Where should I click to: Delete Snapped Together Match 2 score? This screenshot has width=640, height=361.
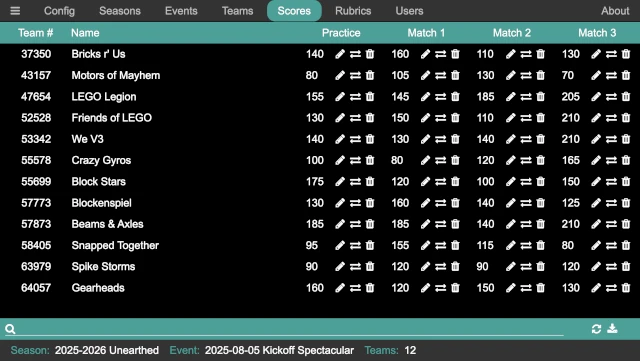[540, 245]
